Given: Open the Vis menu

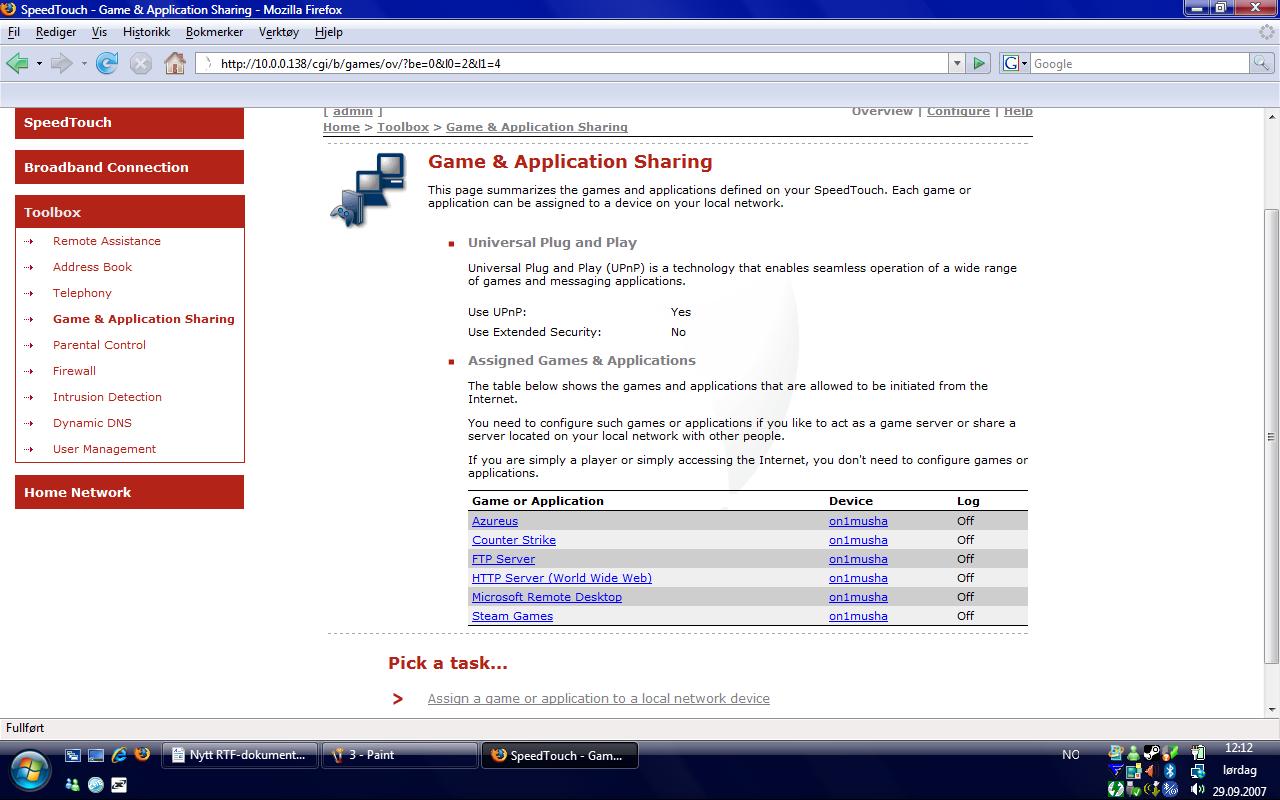Looking at the screenshot, I should (x=99, y=32).
